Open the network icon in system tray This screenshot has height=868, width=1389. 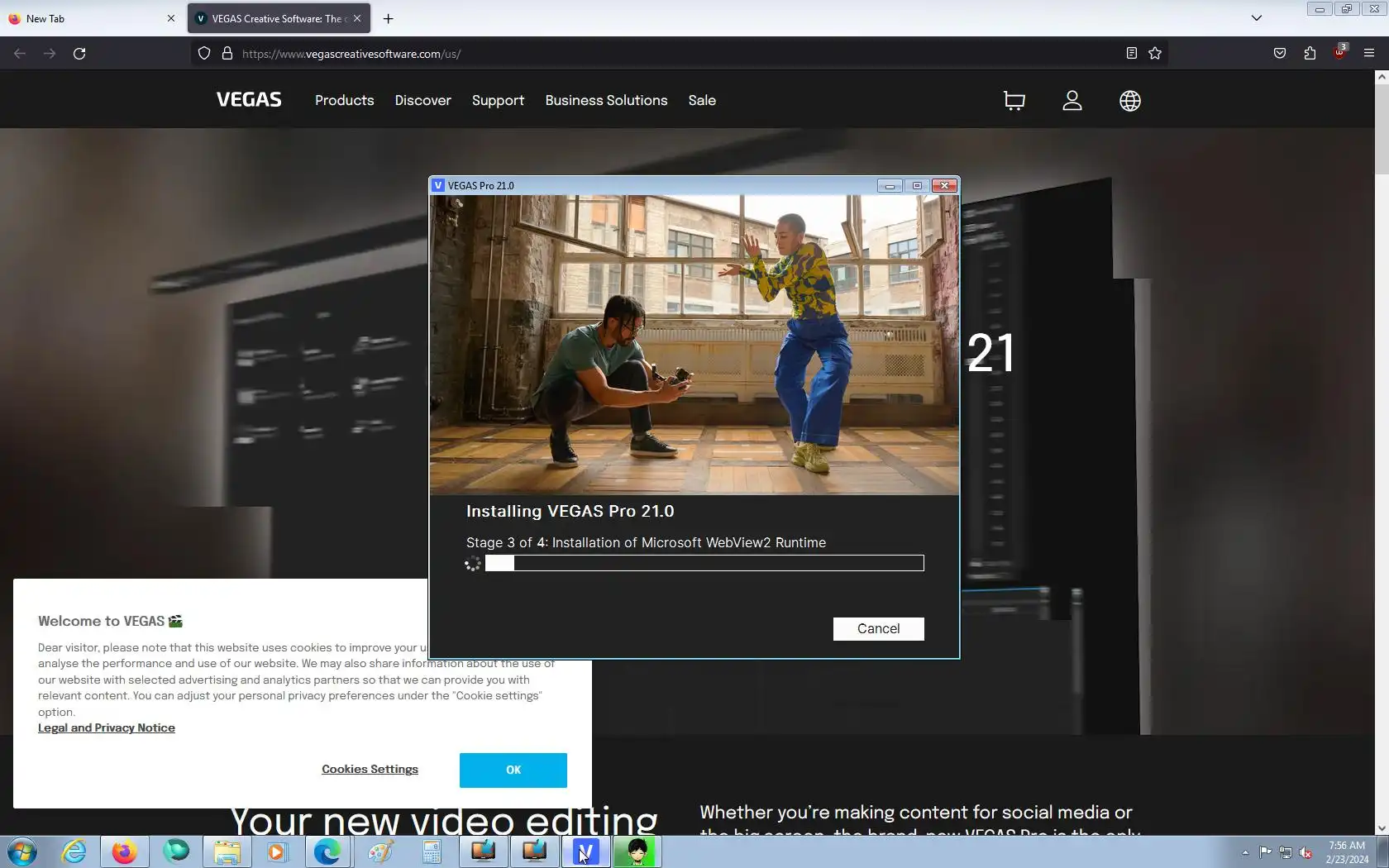[x=1286, y=852]
